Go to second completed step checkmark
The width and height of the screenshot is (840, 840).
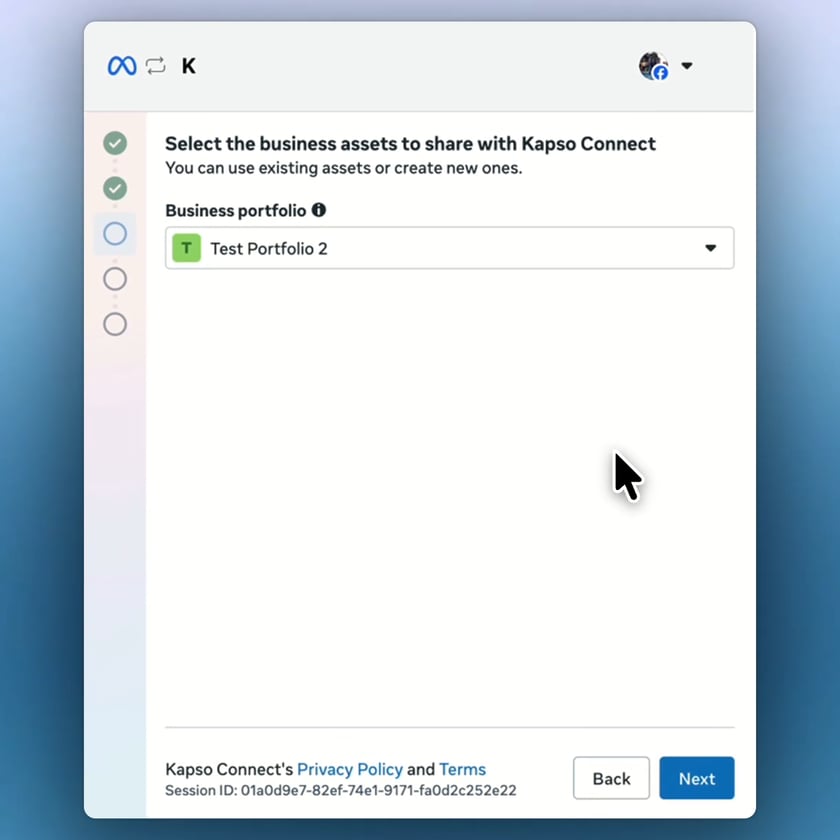[x=115, y=189]
